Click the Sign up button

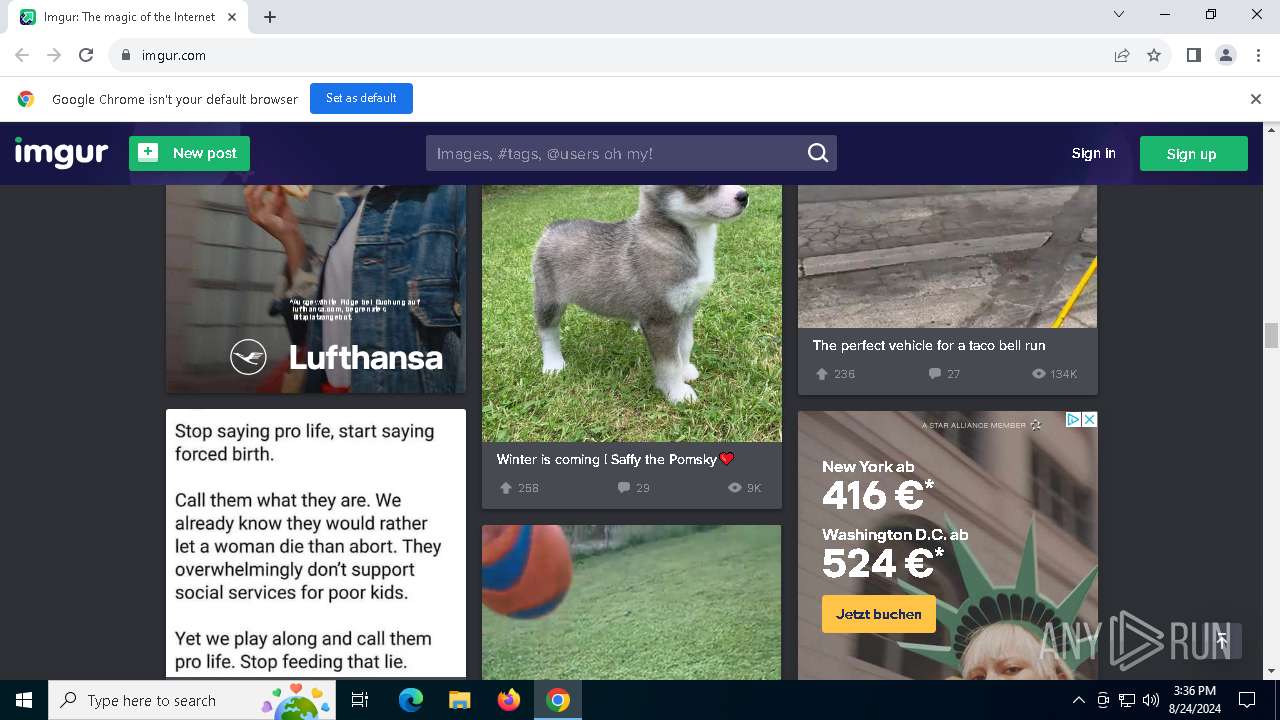(x=1192, y=154)
